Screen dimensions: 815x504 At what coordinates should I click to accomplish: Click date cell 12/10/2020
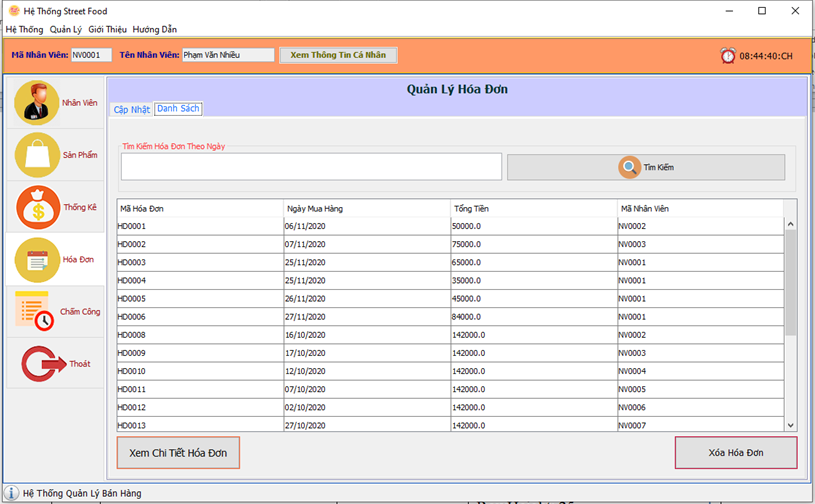pyautogui.click(x=367, y=371)
